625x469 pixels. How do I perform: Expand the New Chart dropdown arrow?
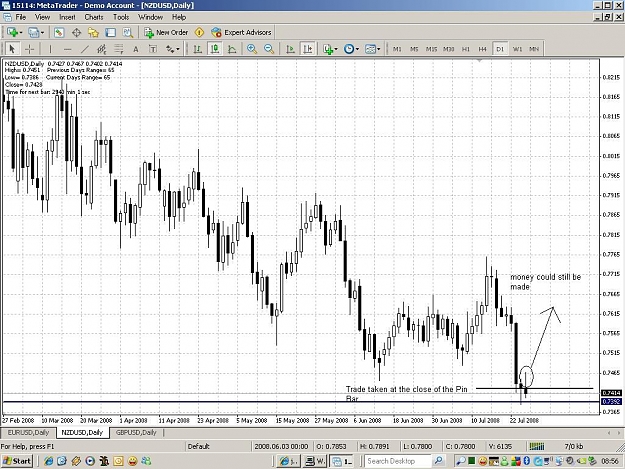pyautogui.click(x=20, y=33)
